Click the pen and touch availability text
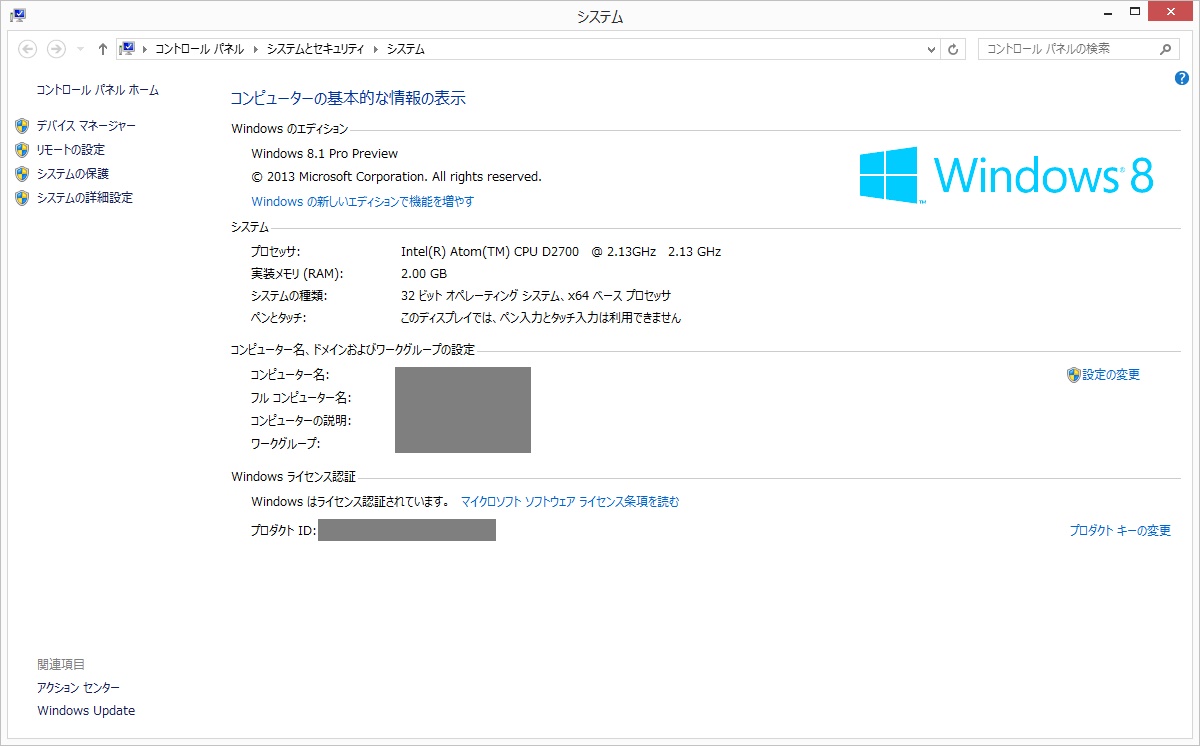Screen dimensions: 1200x746 click(540, 318)
